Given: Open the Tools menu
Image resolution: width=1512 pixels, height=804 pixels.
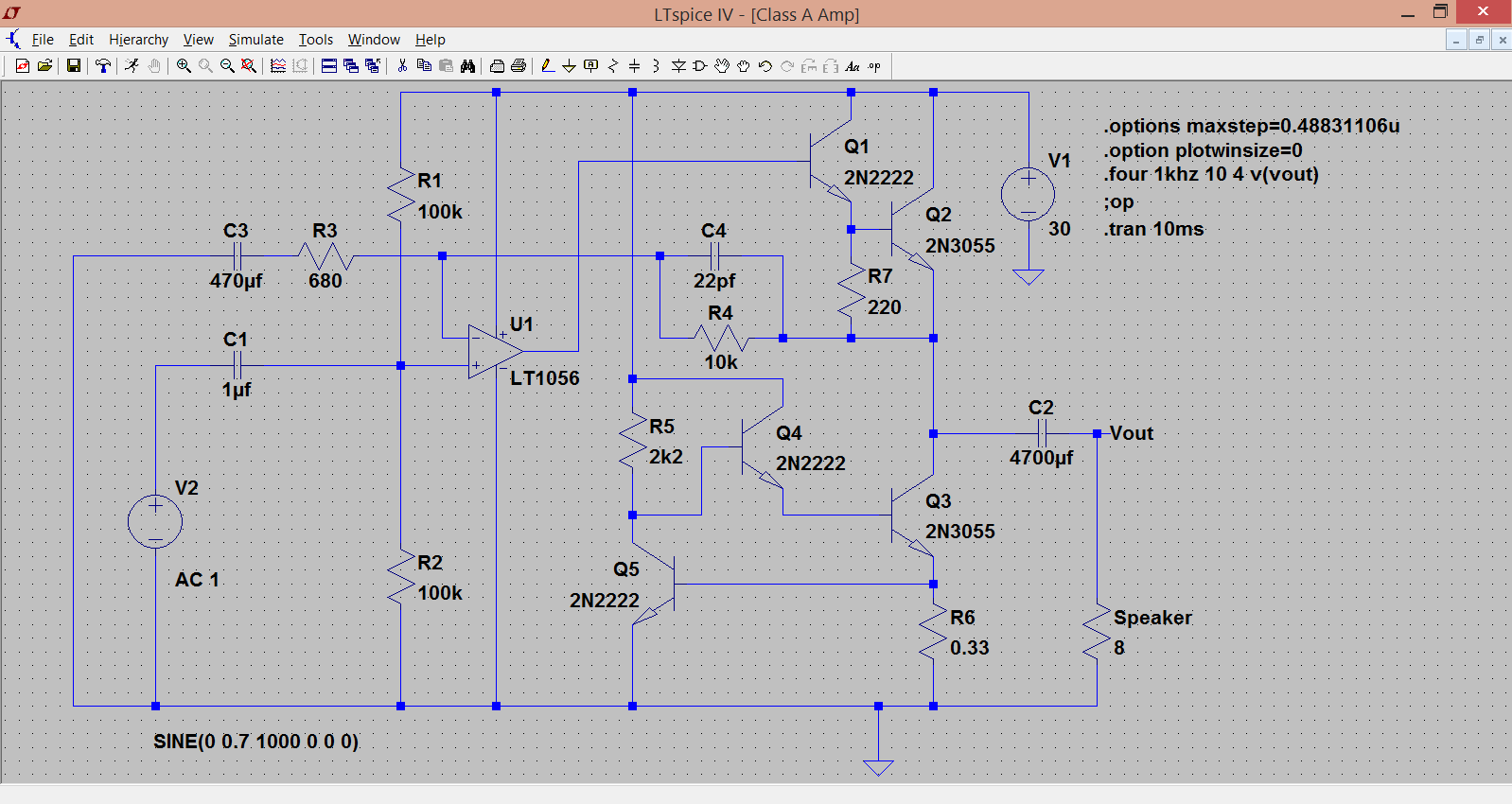Looking at the screenshot, I should click(x=316, y=40).
